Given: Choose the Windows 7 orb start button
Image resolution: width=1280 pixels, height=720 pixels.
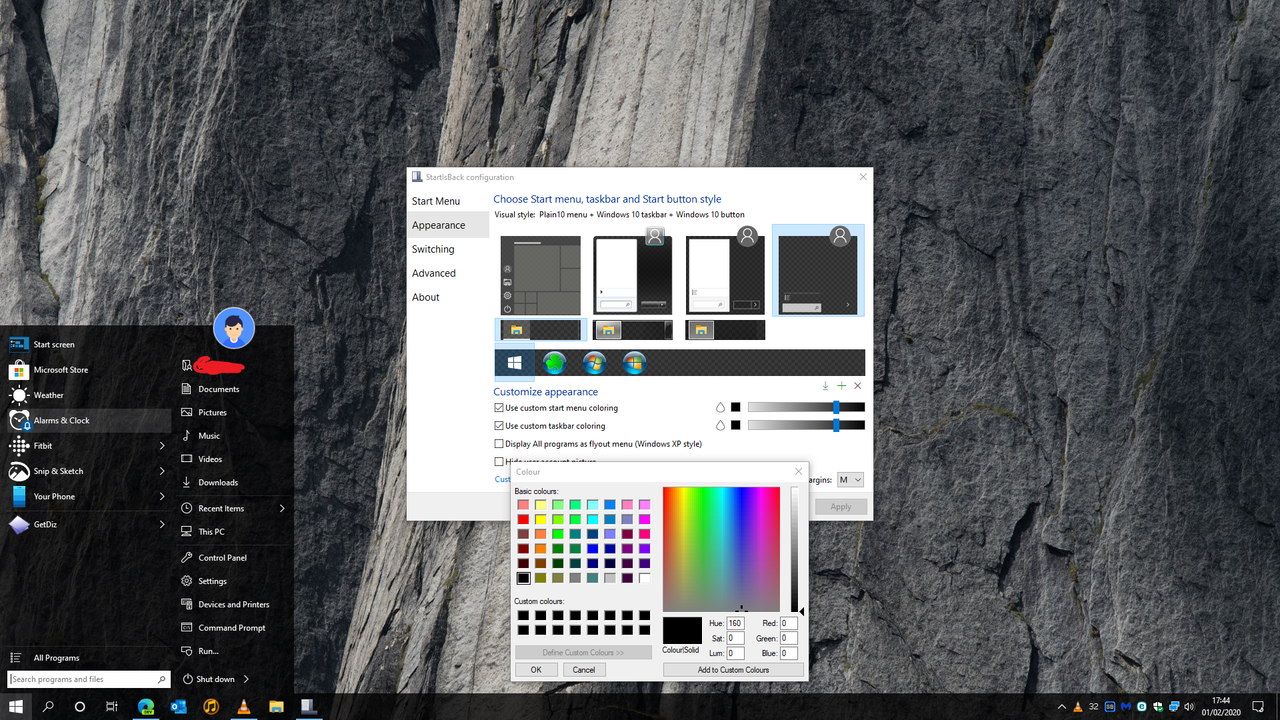Looking at the screenshot, I should click(x=595, y=362).
